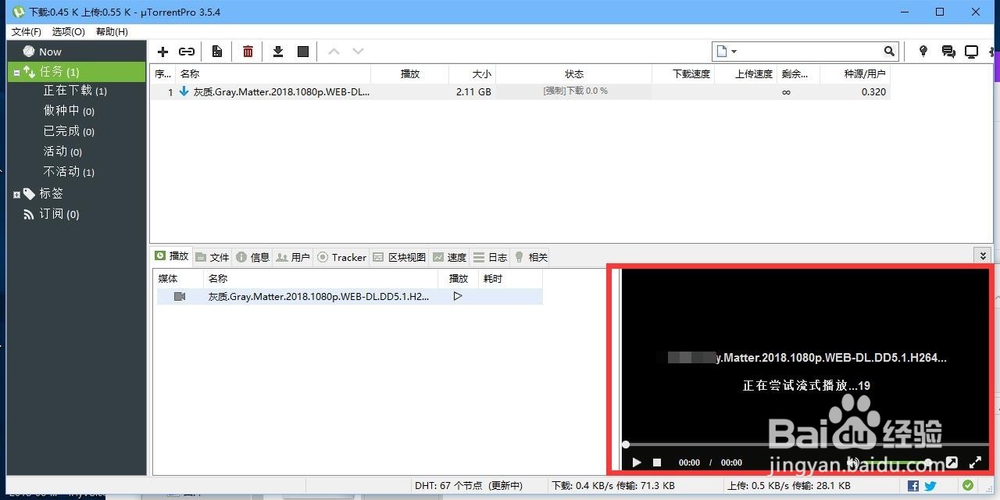The height and width of the screenshot is (500, 1000).
Task: Toggle fullscreen video player
Action: [975, 462]
